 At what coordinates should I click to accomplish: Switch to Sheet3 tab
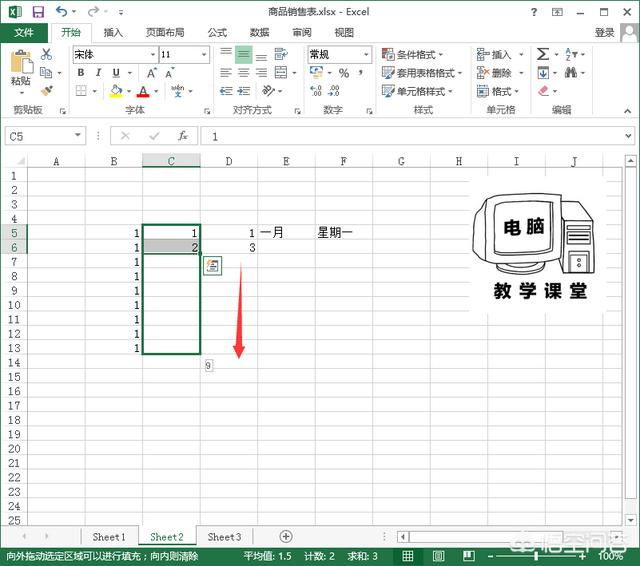coord(224,537)
